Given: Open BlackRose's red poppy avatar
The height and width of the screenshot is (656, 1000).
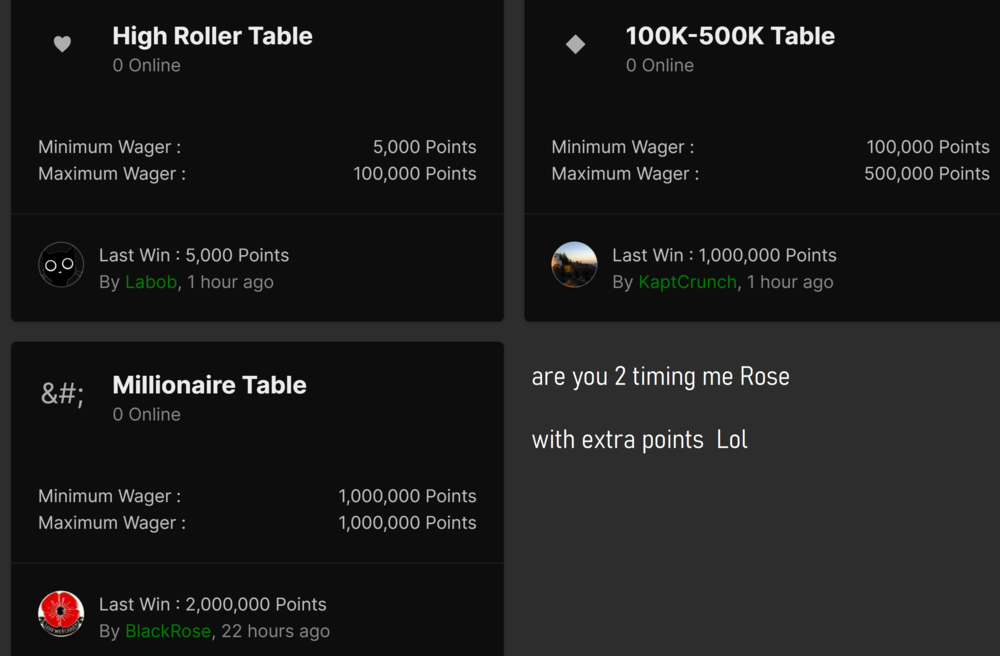Looking at the screenshot, I should pyautogui.click(x=61, y=614).
